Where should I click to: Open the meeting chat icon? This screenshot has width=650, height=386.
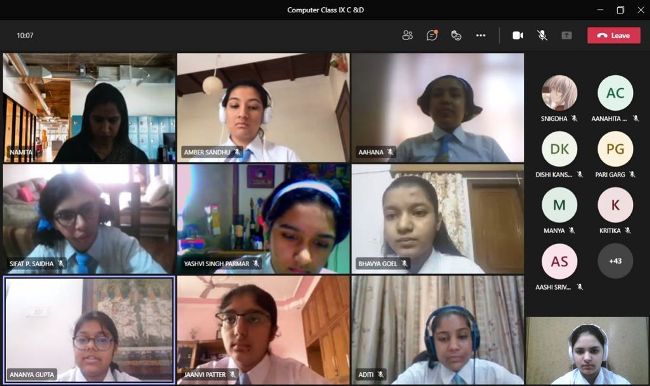coord(432,35)
